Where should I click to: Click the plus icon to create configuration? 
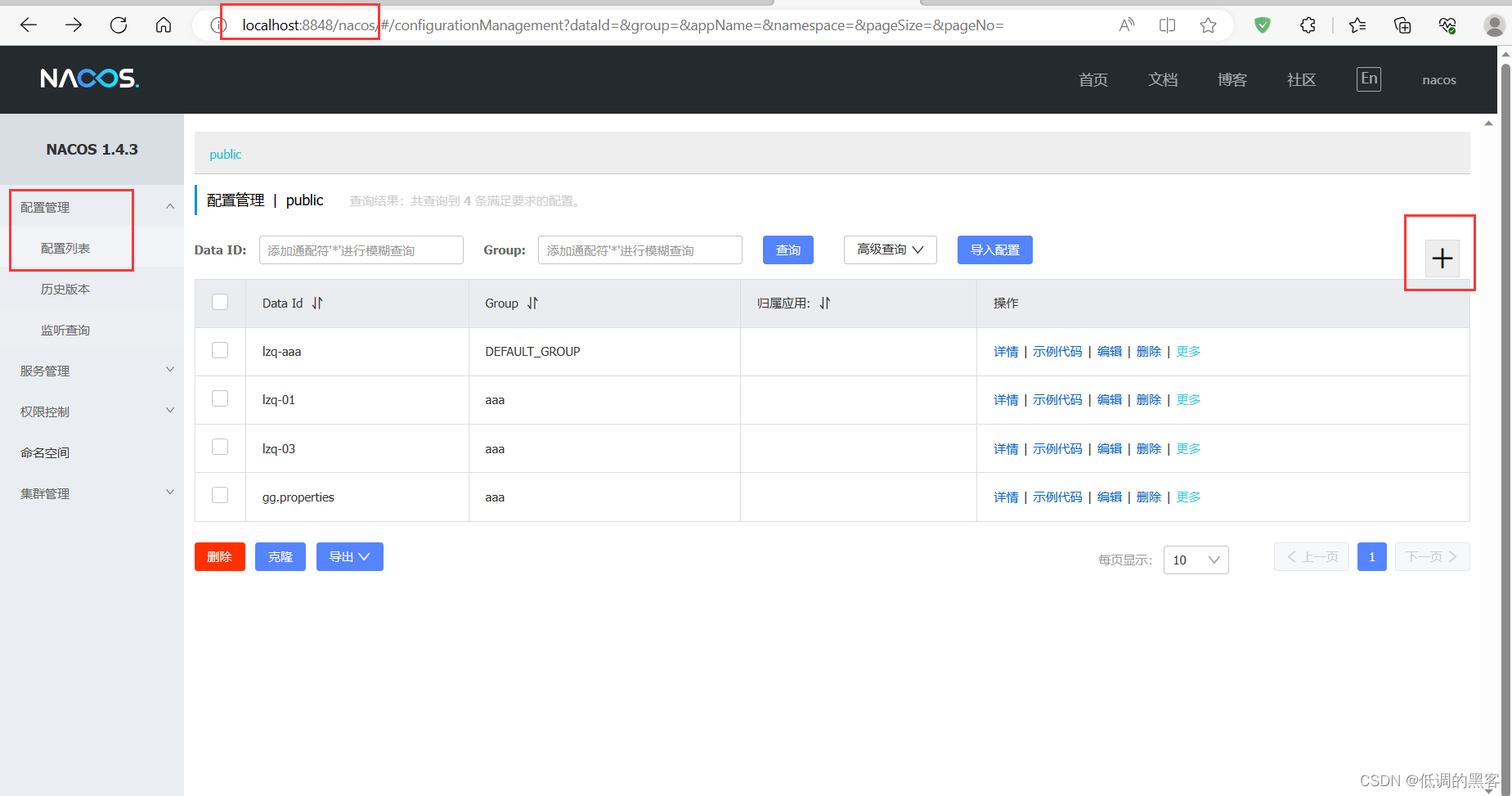1442,259
